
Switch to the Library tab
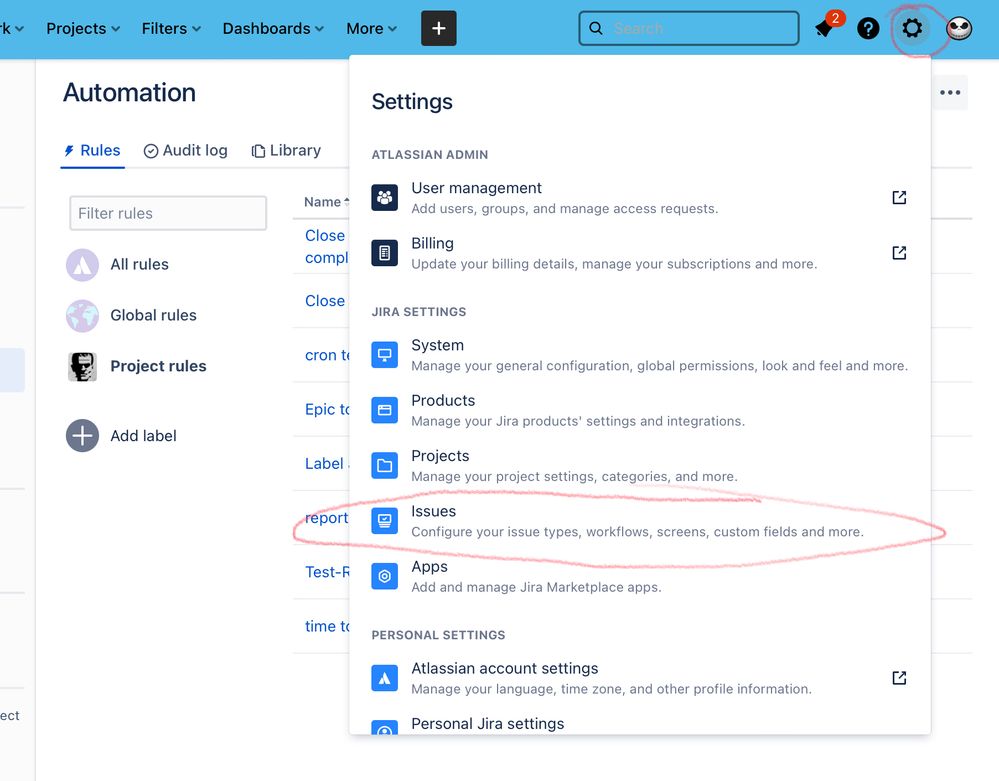[286, 150]
